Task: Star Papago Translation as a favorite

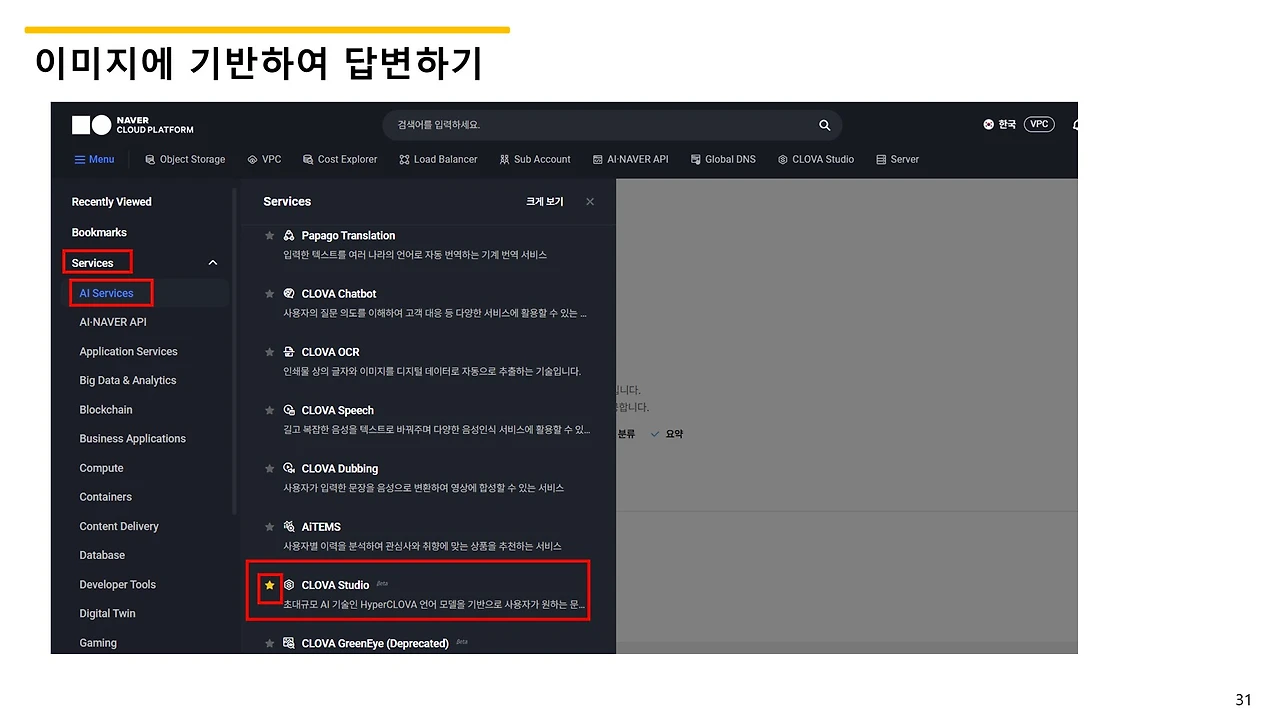Action: tap(269, 235)
